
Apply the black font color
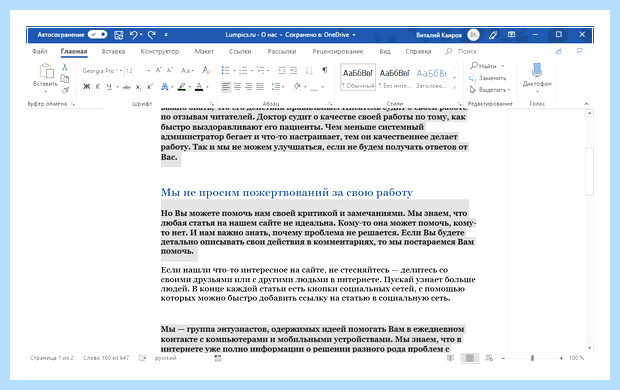(199, 87)
